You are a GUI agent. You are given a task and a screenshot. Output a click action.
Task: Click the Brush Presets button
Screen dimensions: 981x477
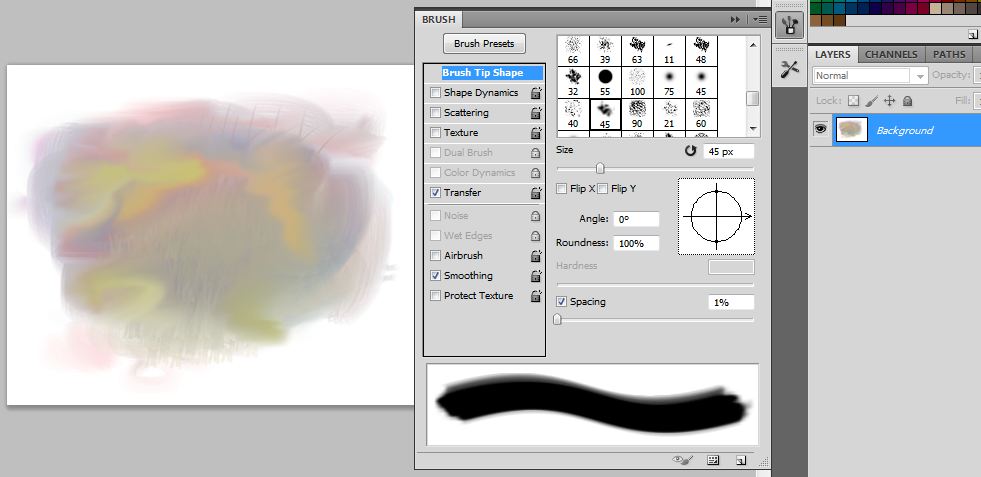pyautogui.click(x=484, y=44)
